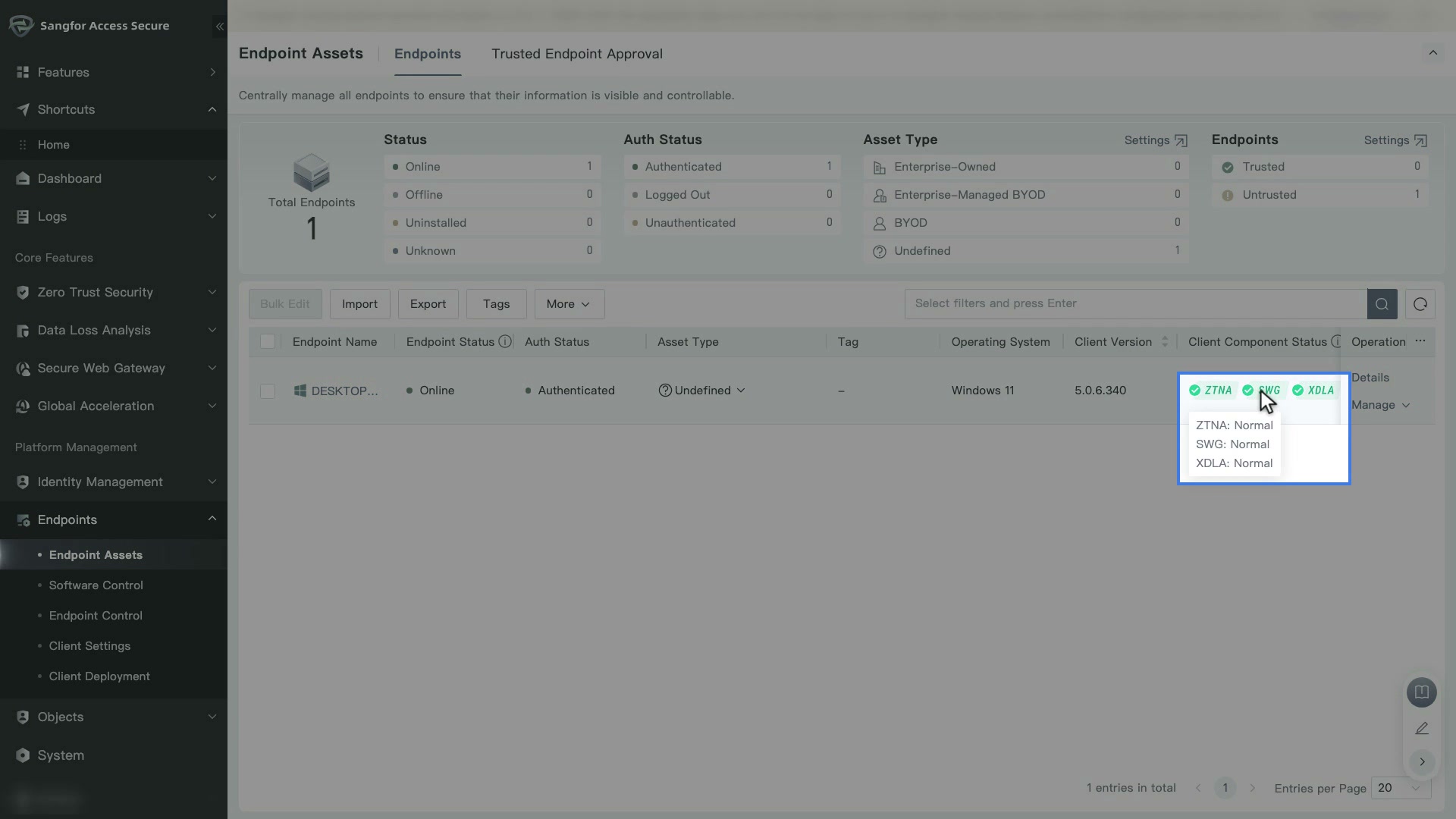1456x819 pixels.
Task: Click the Tags button
Action: [x=496, y=304]
